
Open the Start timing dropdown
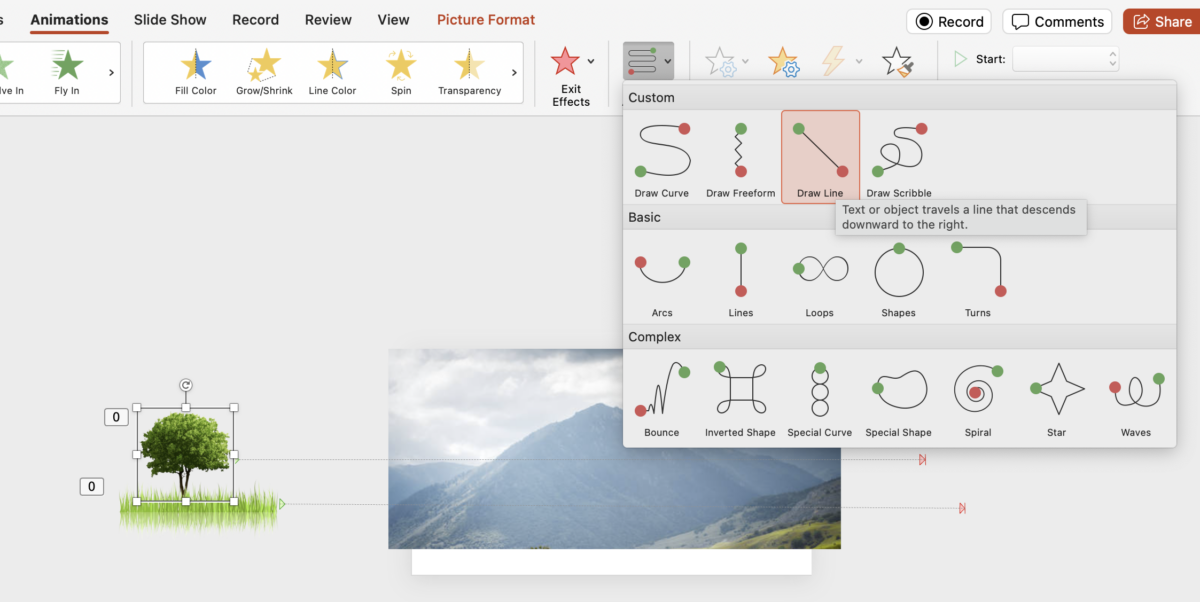tap(1065, 59)
